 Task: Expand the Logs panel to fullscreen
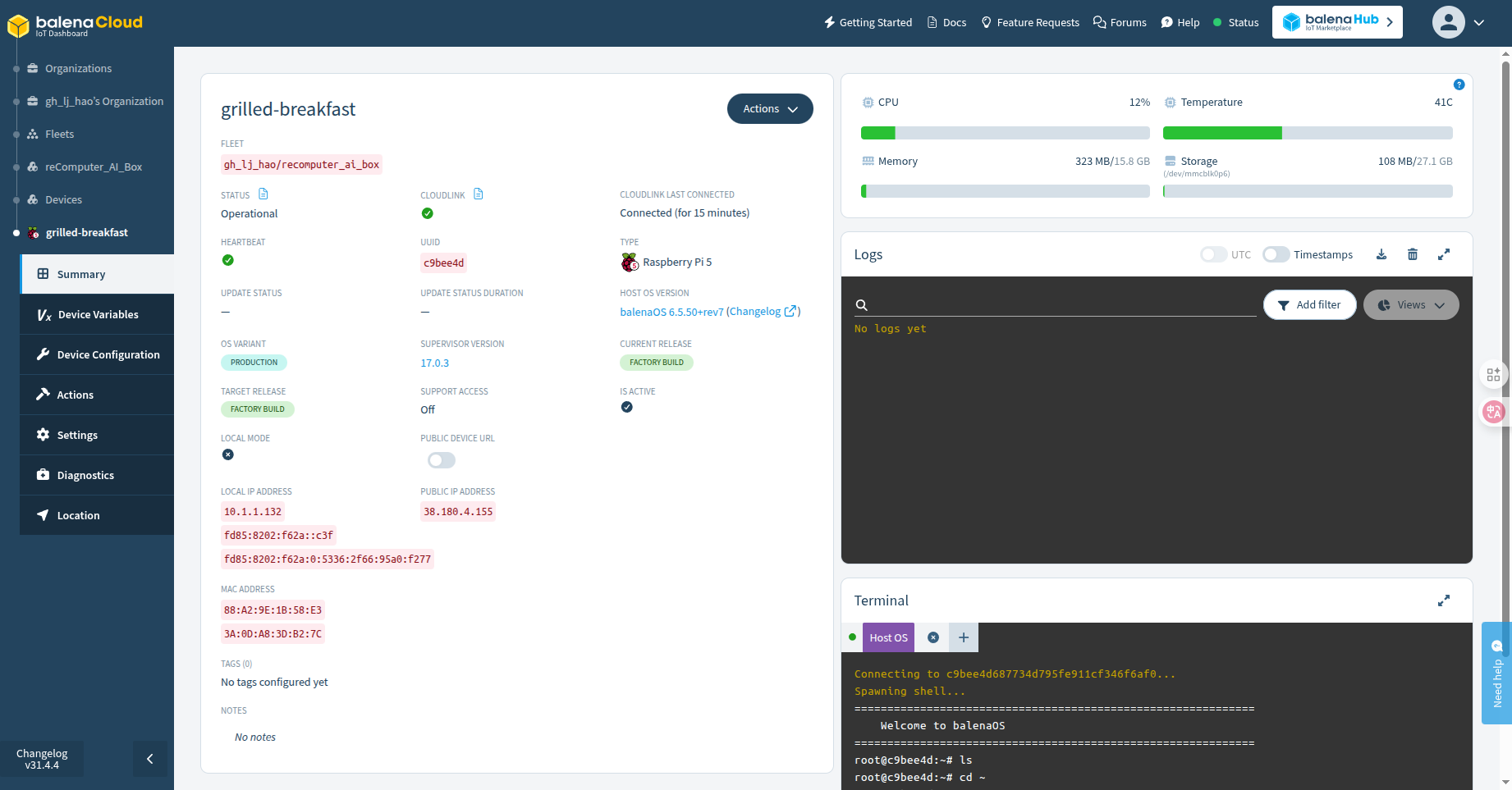[1444, 254]
